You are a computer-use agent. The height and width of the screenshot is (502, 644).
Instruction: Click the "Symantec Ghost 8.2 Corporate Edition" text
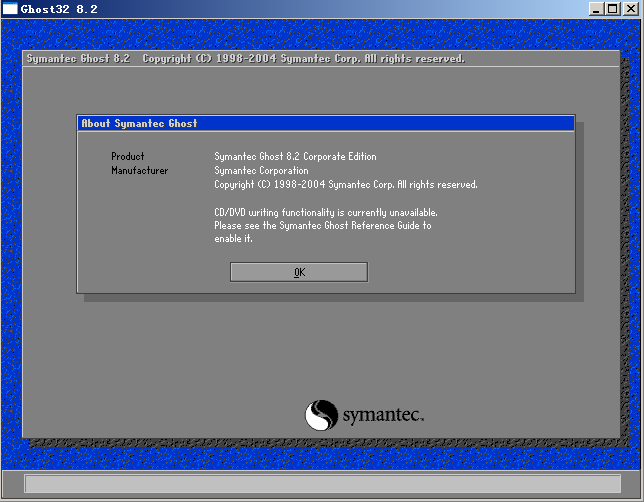(x=295, y=157)
